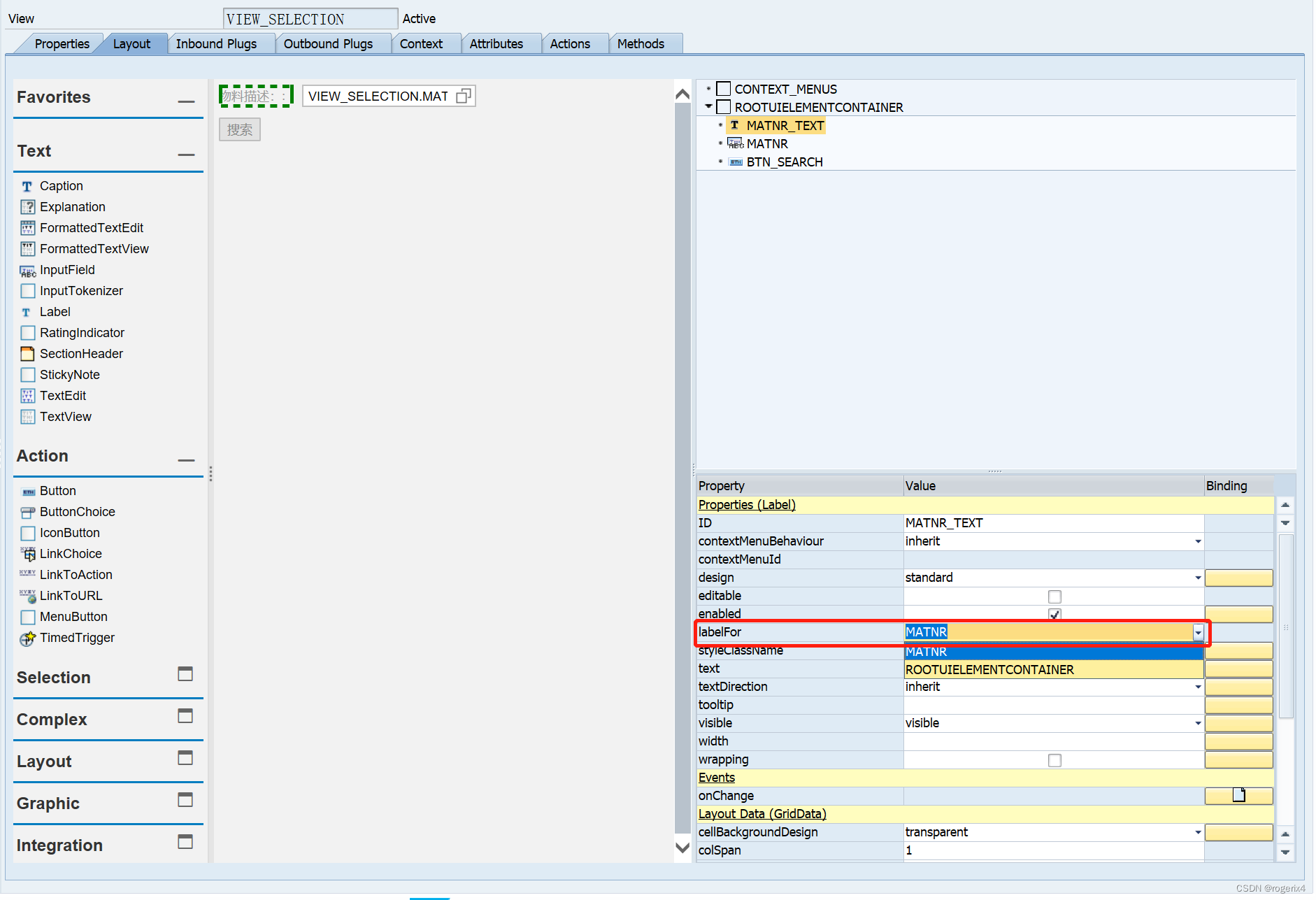Click the onChange create-action page icon
1316x900 pixels.
(1238, 795)
